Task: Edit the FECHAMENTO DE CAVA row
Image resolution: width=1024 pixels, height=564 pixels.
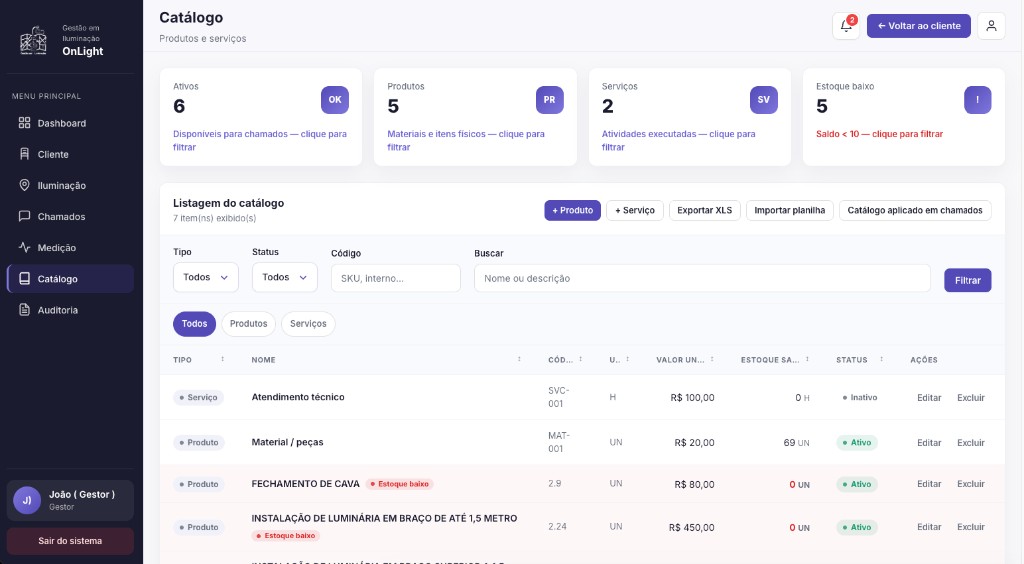Action: (929, 484)
